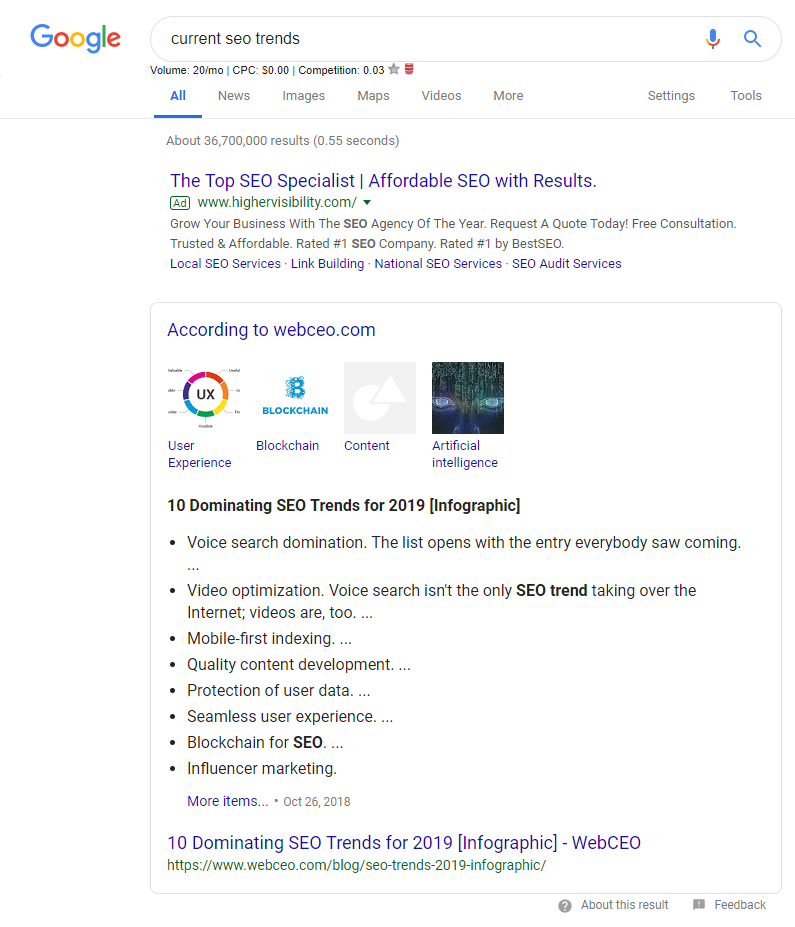795x927 pixels.
Task: Click According to webceo.com heading
Action: pyautogui.click(x=271, y=329)
